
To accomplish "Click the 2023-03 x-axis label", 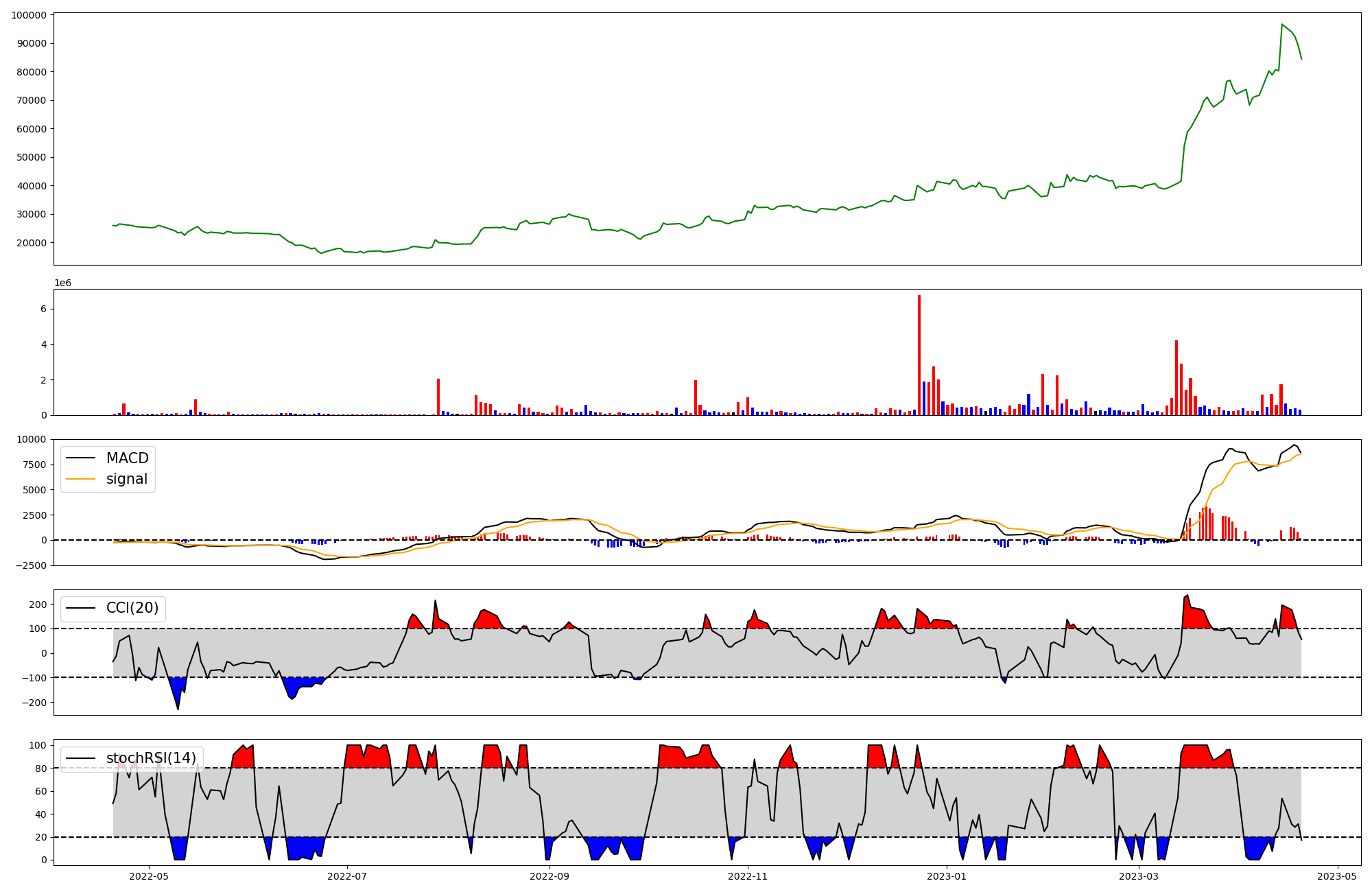I will pos(1139,876).
